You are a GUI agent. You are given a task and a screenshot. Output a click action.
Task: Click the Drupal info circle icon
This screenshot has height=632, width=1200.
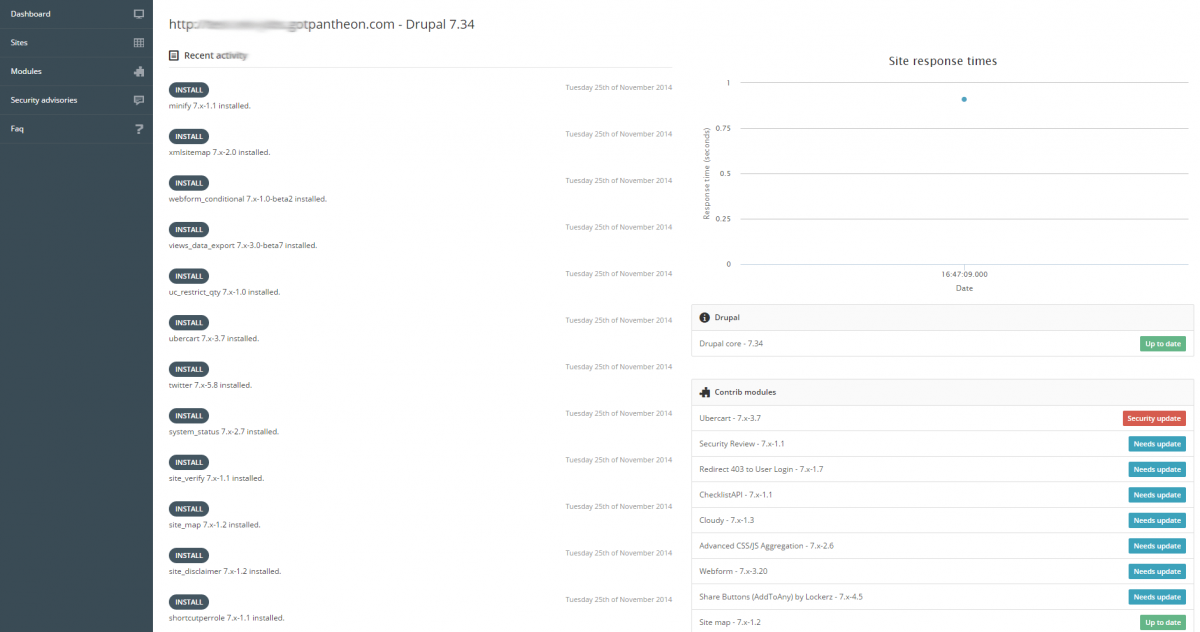705,317
